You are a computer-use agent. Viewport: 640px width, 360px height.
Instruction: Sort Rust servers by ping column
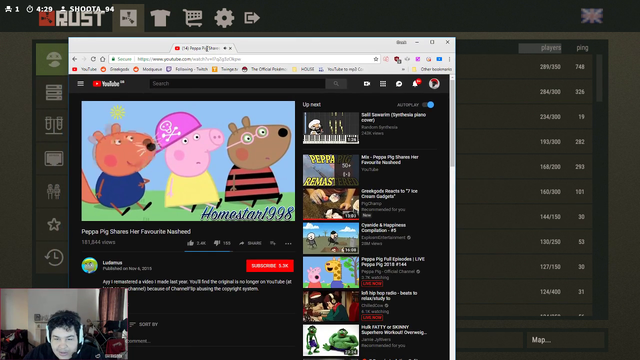pyautogui.click(x=582, y=48)
